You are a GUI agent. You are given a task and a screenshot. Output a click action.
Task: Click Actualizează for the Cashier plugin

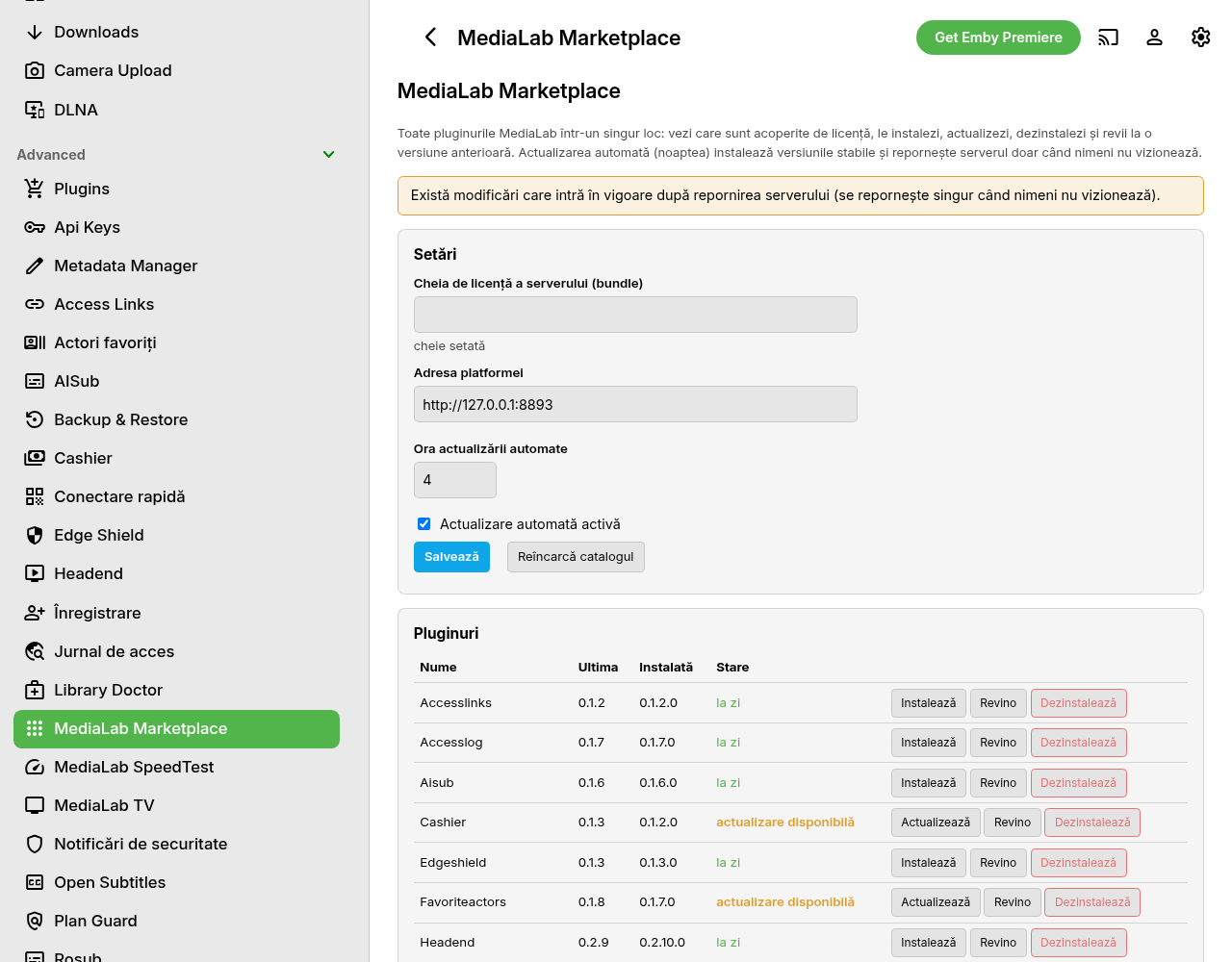[x=936, y=823]
